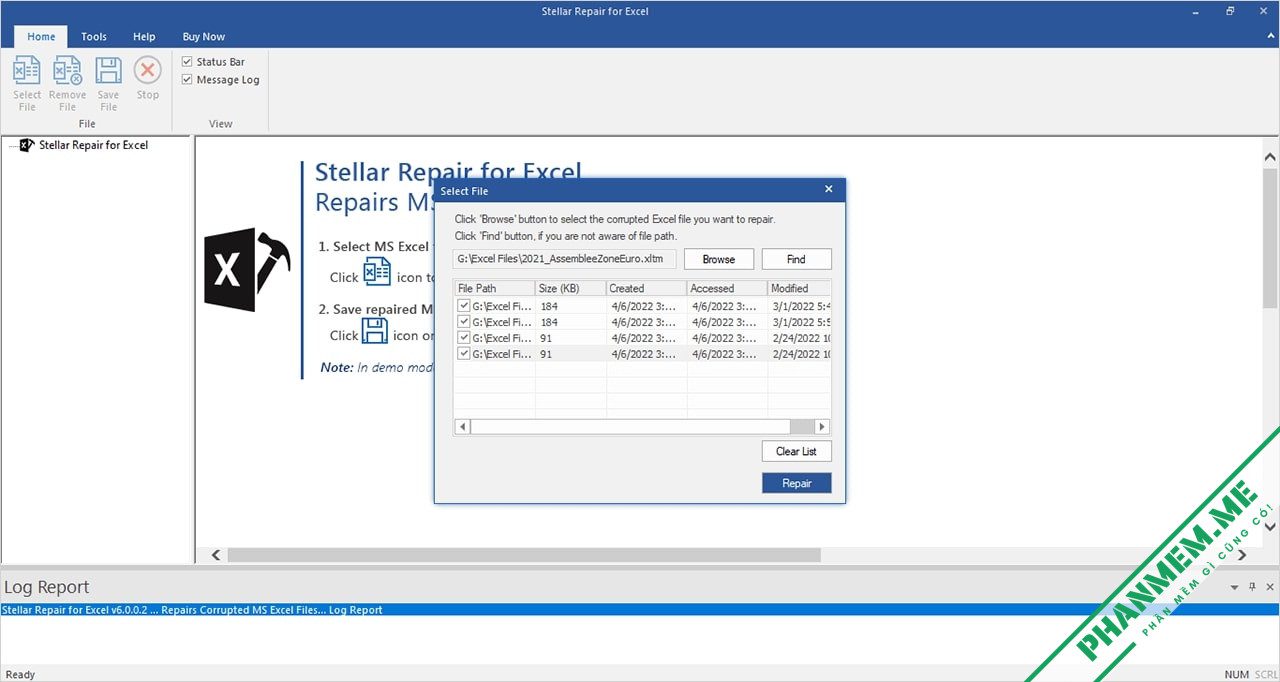
Task: Sort by Accessed column header
Action: [727, 288]
